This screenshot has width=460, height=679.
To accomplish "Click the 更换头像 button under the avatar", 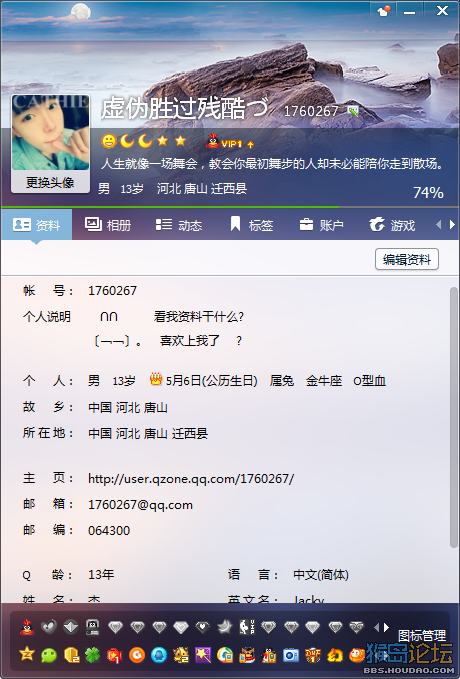I will point(50,182).
